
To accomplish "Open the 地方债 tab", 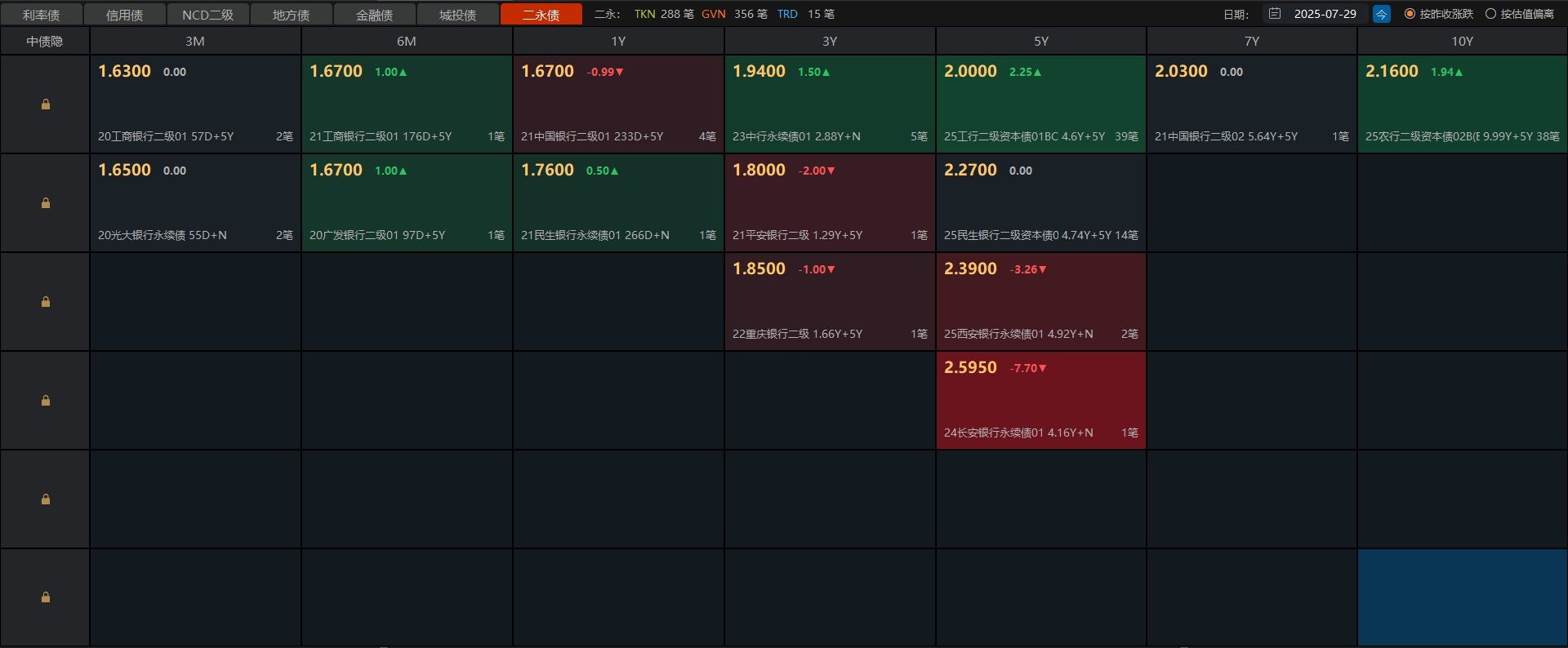I will click(x=292, y=15).
